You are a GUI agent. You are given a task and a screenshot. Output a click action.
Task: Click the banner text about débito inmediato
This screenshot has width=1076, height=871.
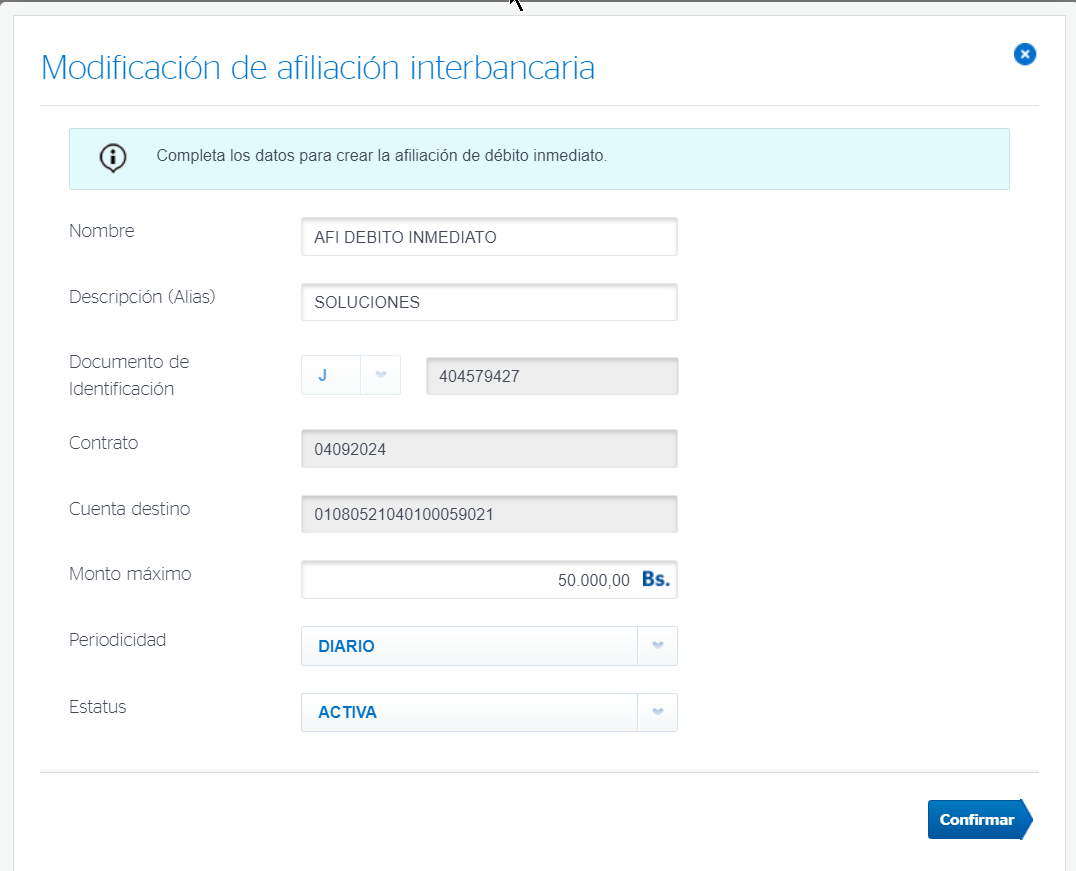[382, 156]
